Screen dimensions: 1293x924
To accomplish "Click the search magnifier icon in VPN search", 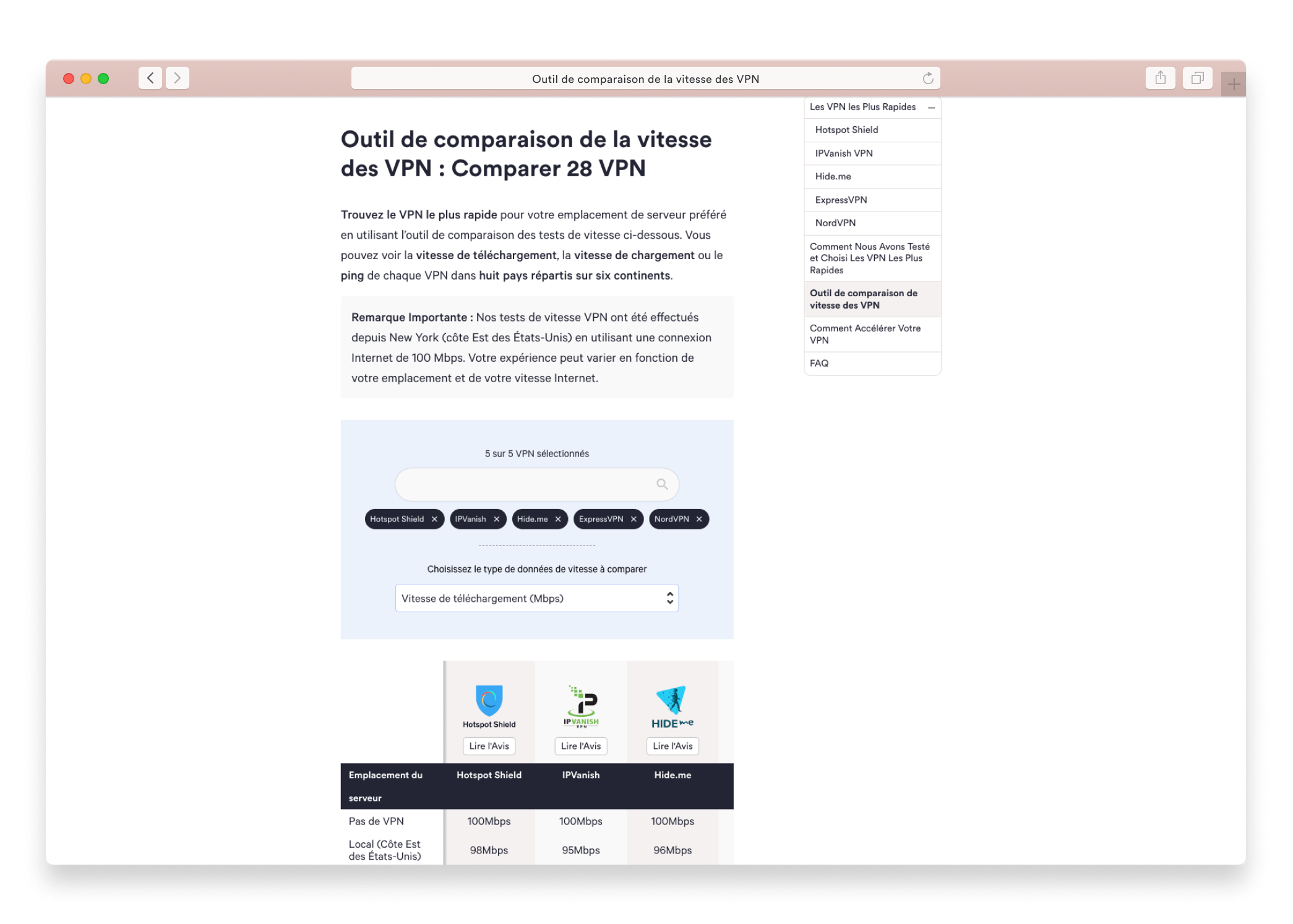I will [x=662, y=484].
